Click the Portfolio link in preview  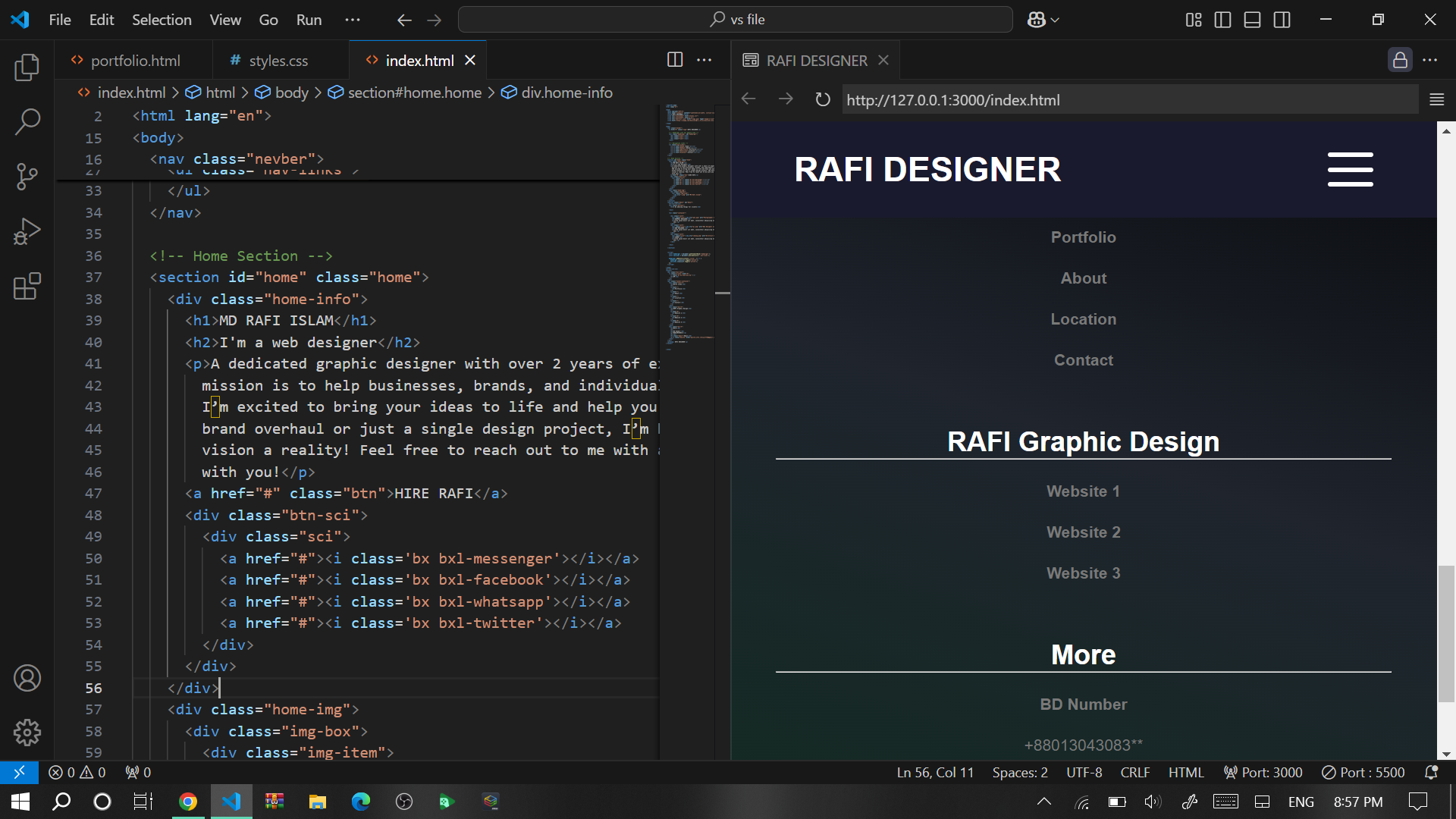[1083, 237]
